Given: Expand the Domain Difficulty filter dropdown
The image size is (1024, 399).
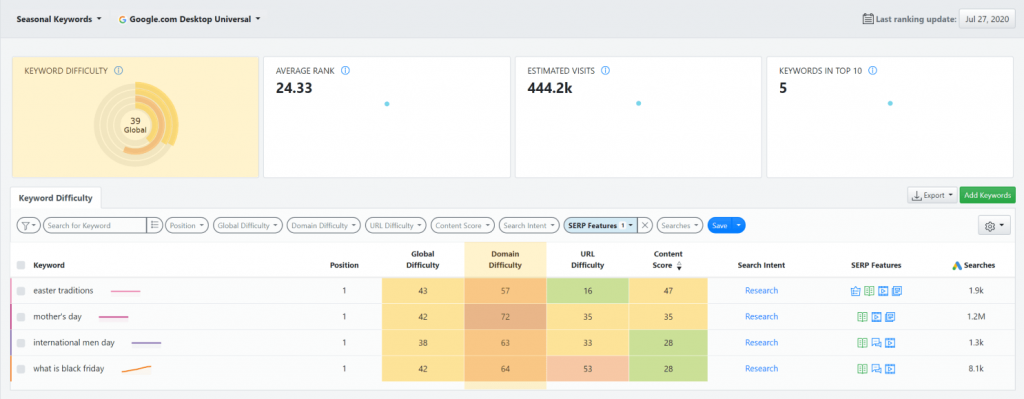Looking at the screenshot, I should (x=323, y=225).
